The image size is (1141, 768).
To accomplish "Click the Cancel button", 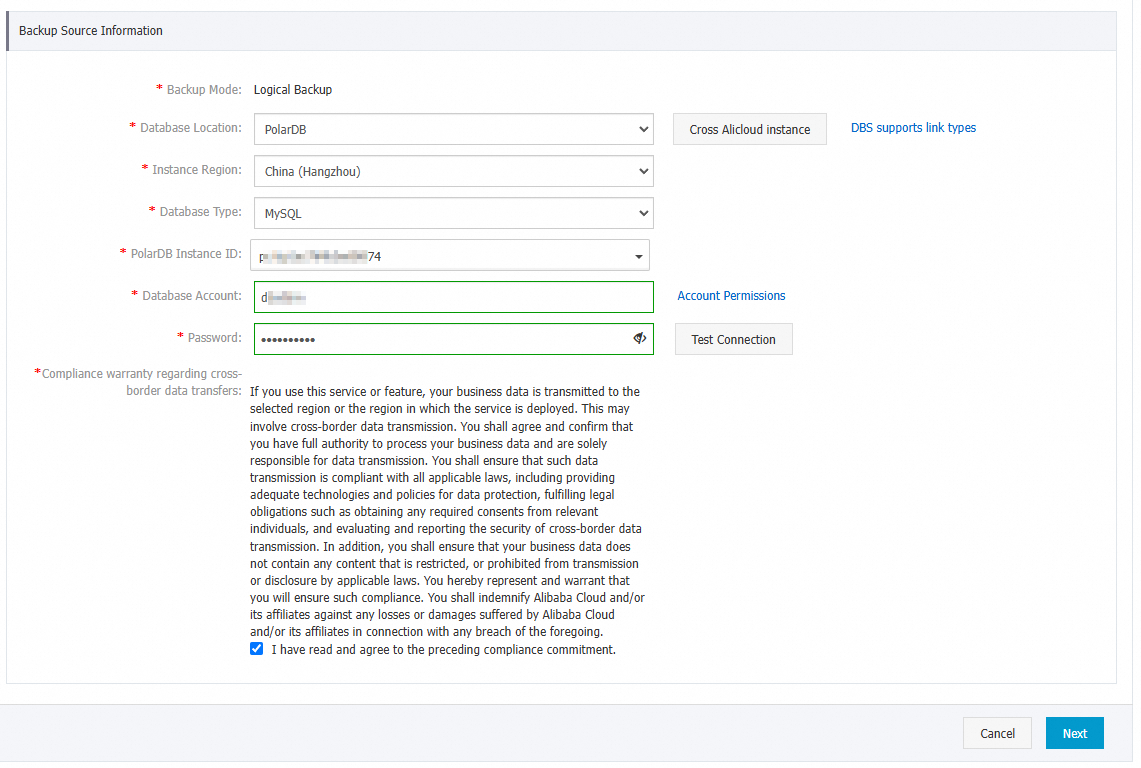I will pyautogui.click(x=997, y=733).
